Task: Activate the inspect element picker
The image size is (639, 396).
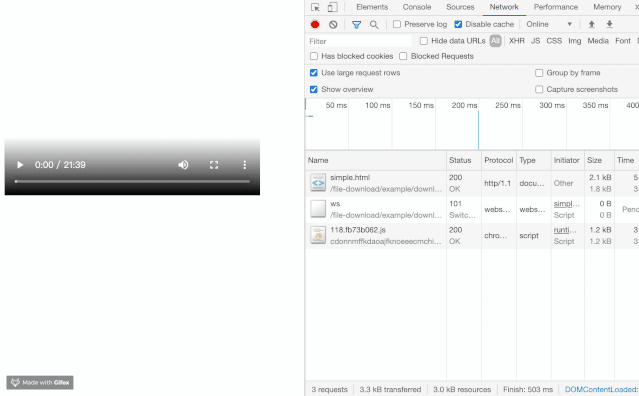Action: (x=315, y=7)
